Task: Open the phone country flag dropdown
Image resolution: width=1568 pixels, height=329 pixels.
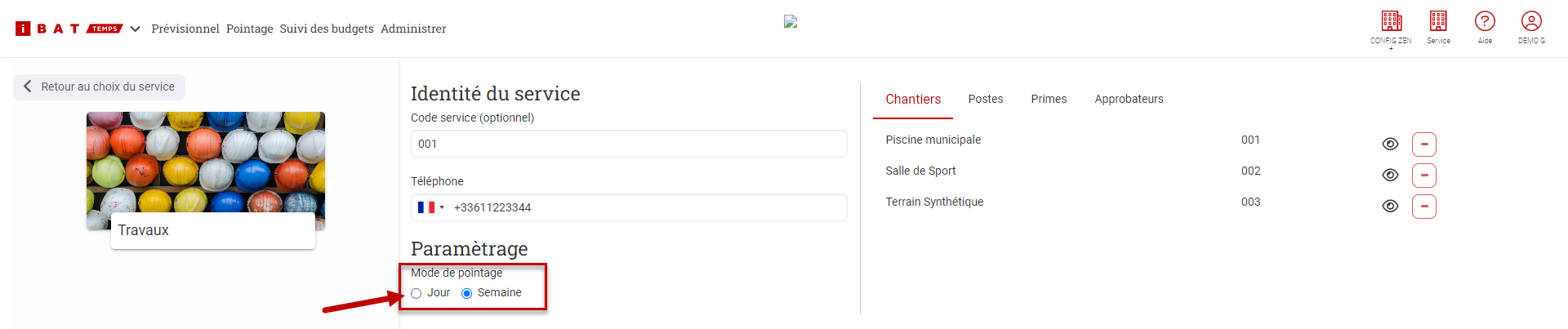Action: (430, 207)
